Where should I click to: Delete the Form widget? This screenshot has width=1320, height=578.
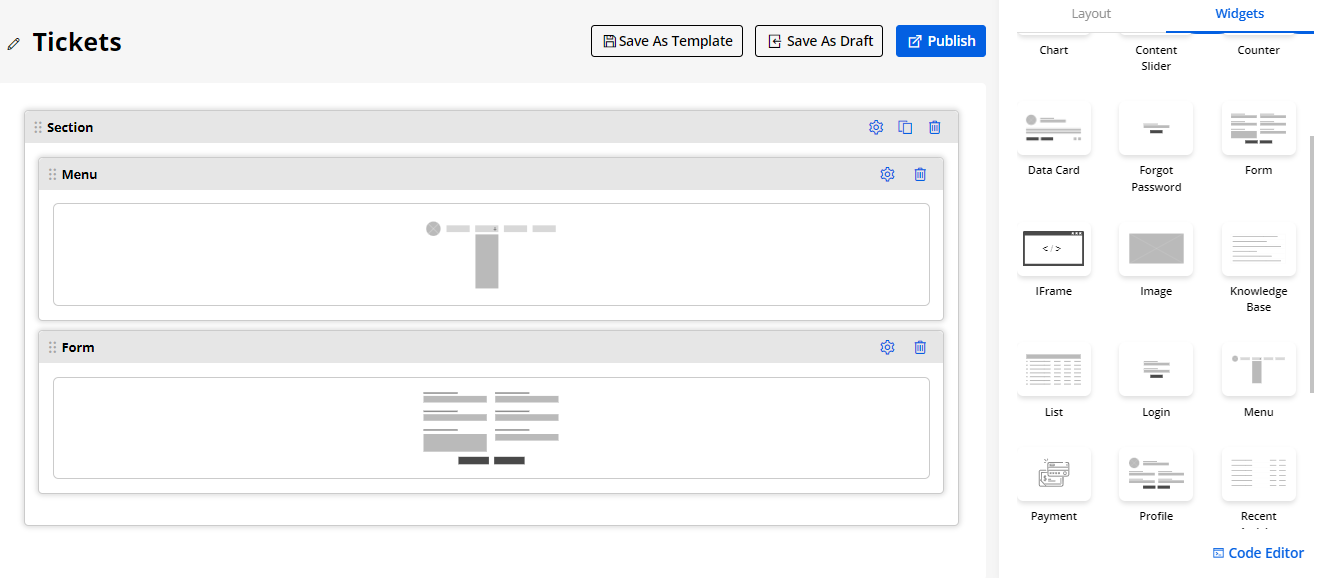[920, 347]
